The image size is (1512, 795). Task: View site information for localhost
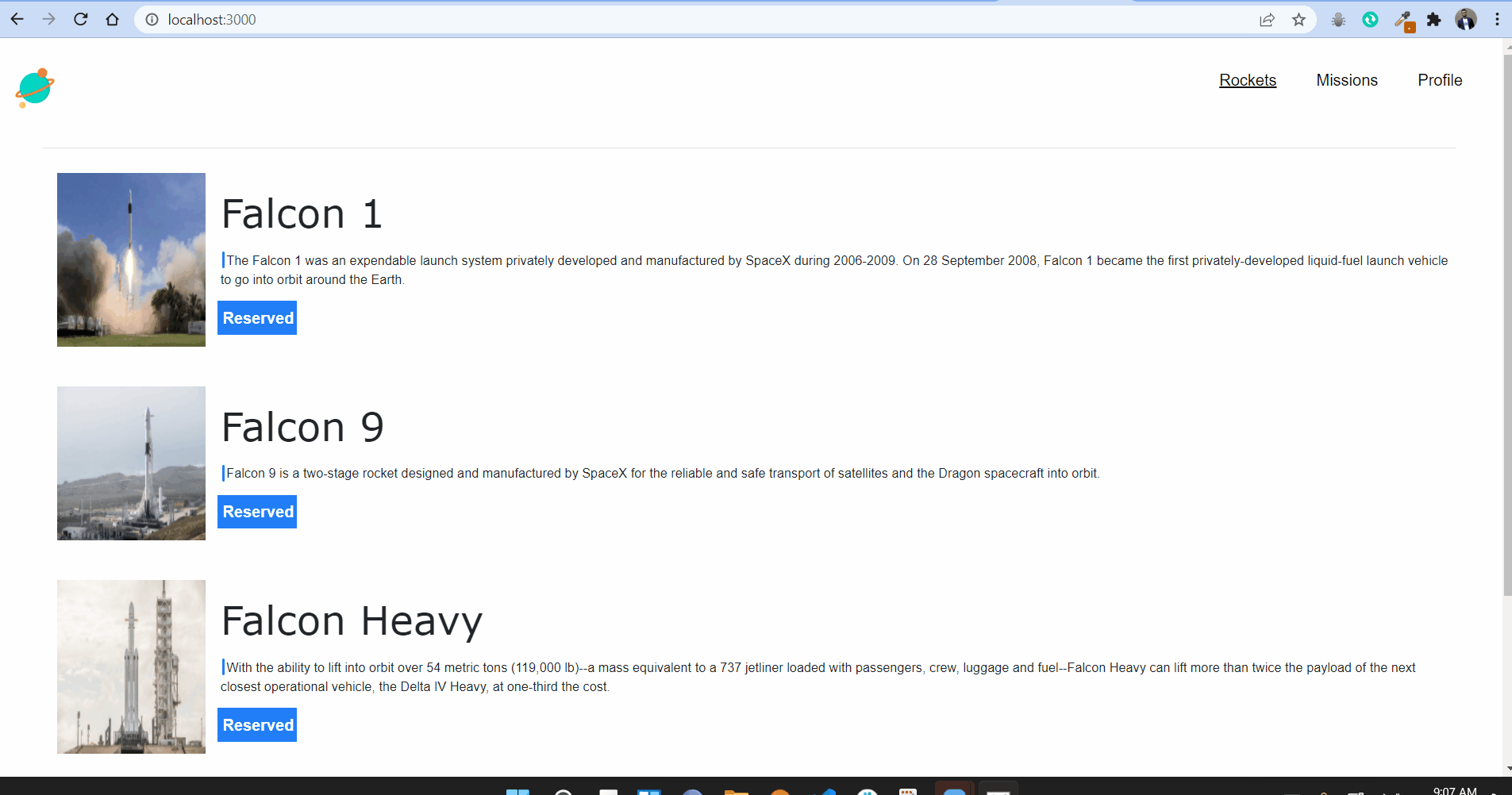[x=152, y=20]
